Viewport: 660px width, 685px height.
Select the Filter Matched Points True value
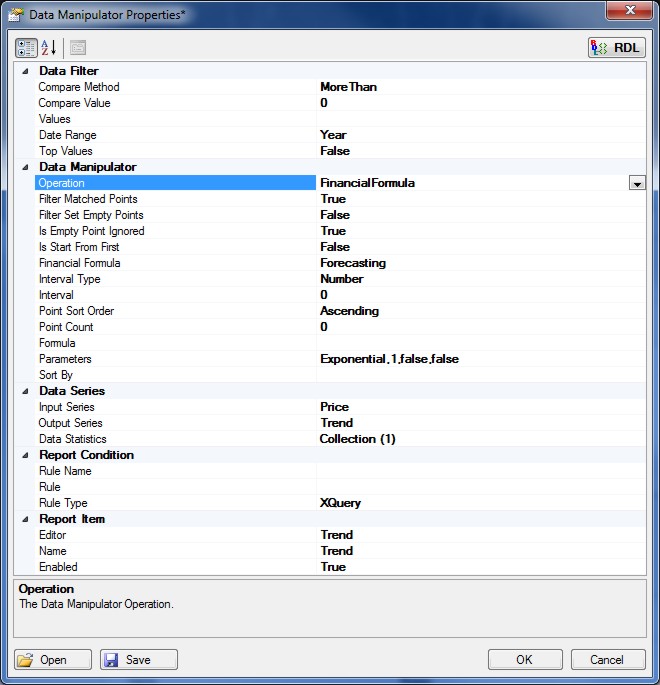point(480,199)
